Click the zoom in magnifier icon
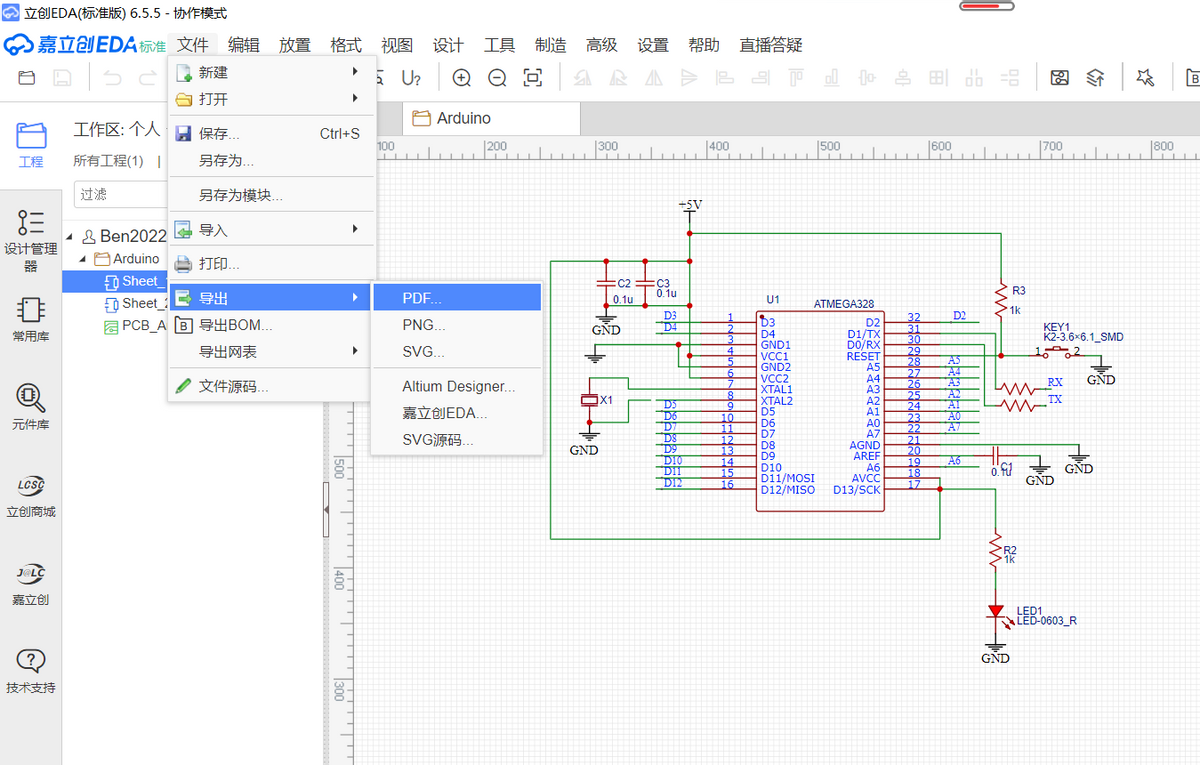 coord(462,78)
